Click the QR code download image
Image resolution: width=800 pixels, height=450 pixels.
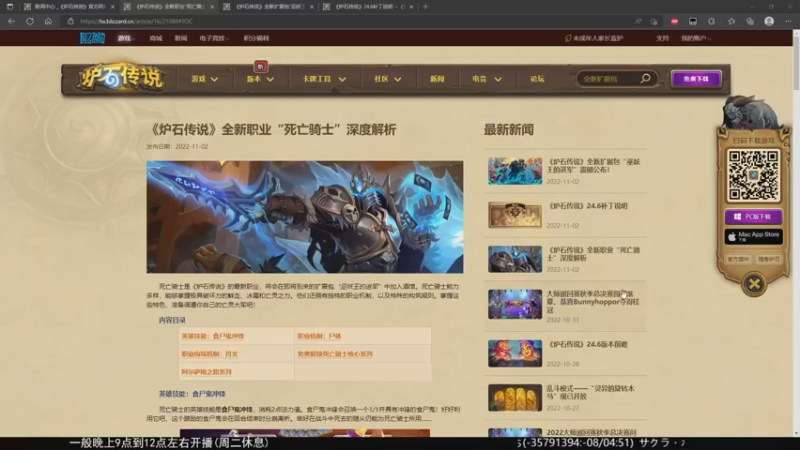coord(754,175)
